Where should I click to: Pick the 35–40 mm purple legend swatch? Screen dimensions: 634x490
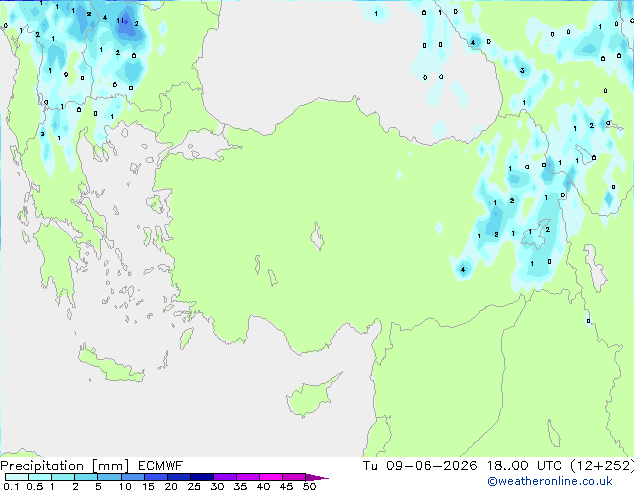click(248, 477)
